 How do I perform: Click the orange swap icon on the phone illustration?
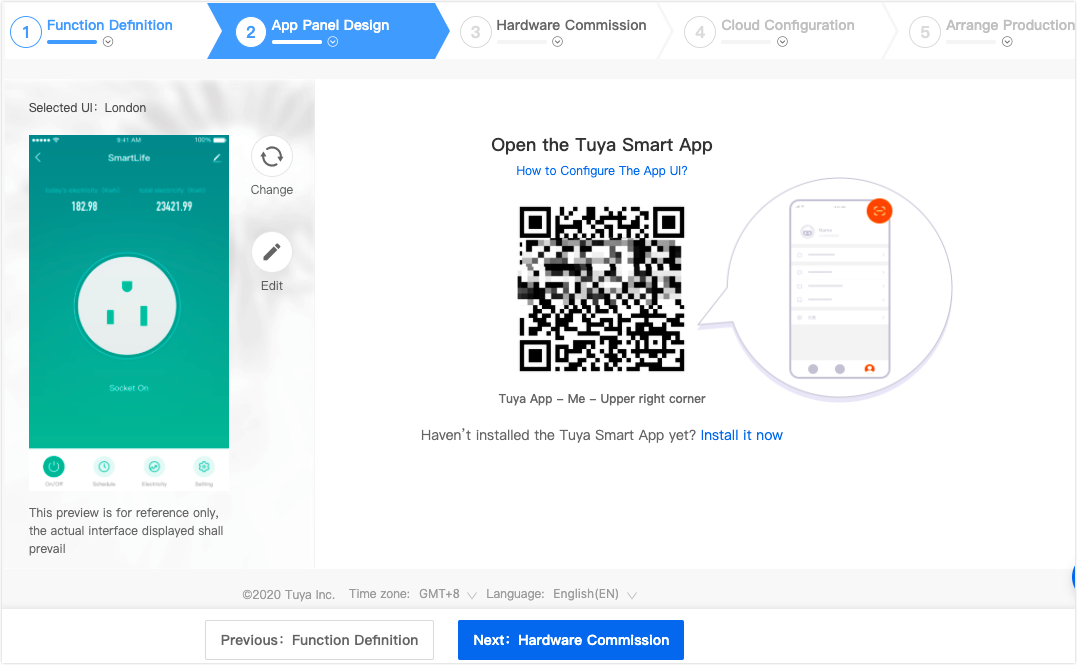tap(879, 211)
